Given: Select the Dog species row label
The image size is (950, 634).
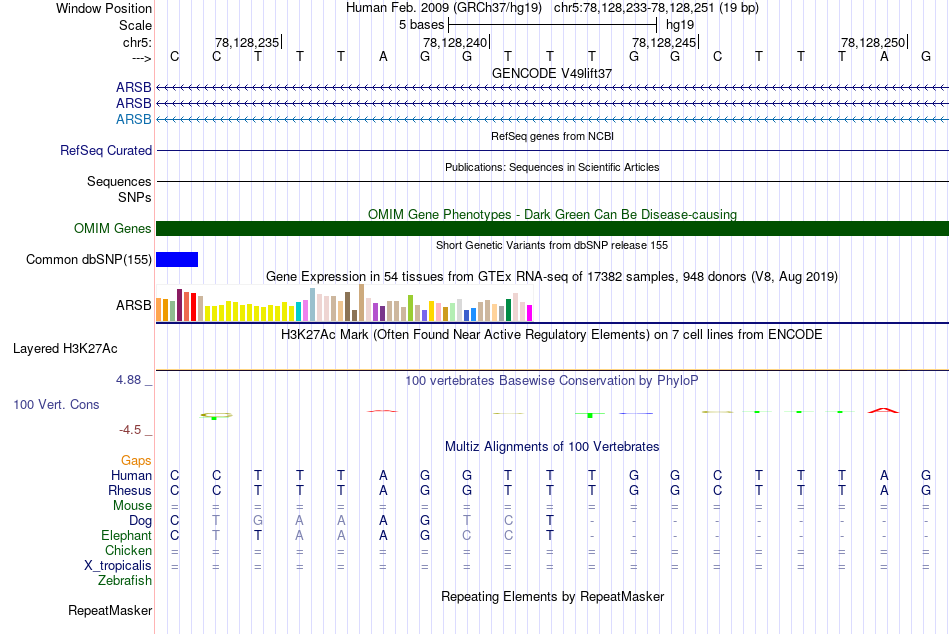Looking at the screenshot, I should [140, 521].
